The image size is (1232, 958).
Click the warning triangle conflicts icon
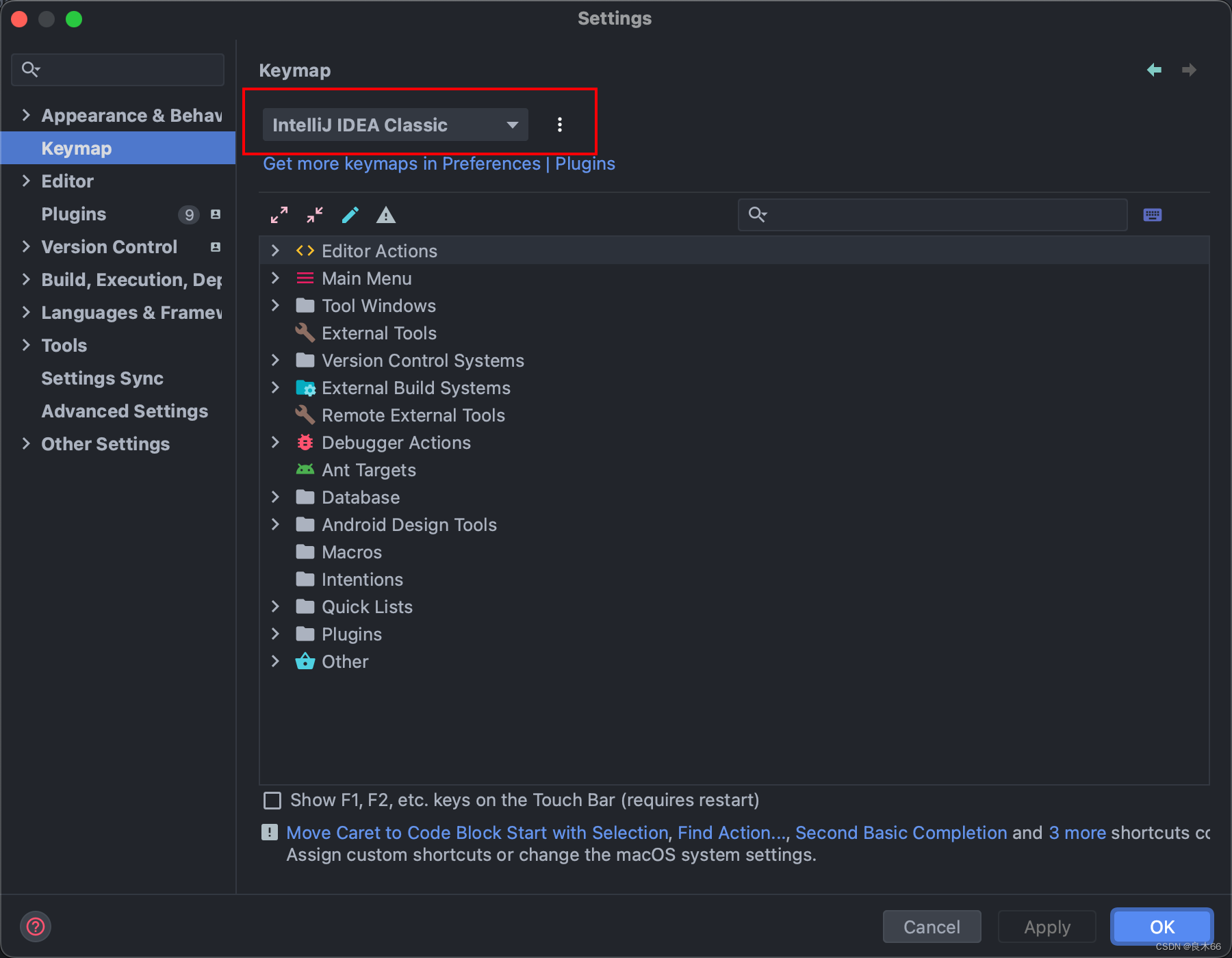tap(386, 215)
